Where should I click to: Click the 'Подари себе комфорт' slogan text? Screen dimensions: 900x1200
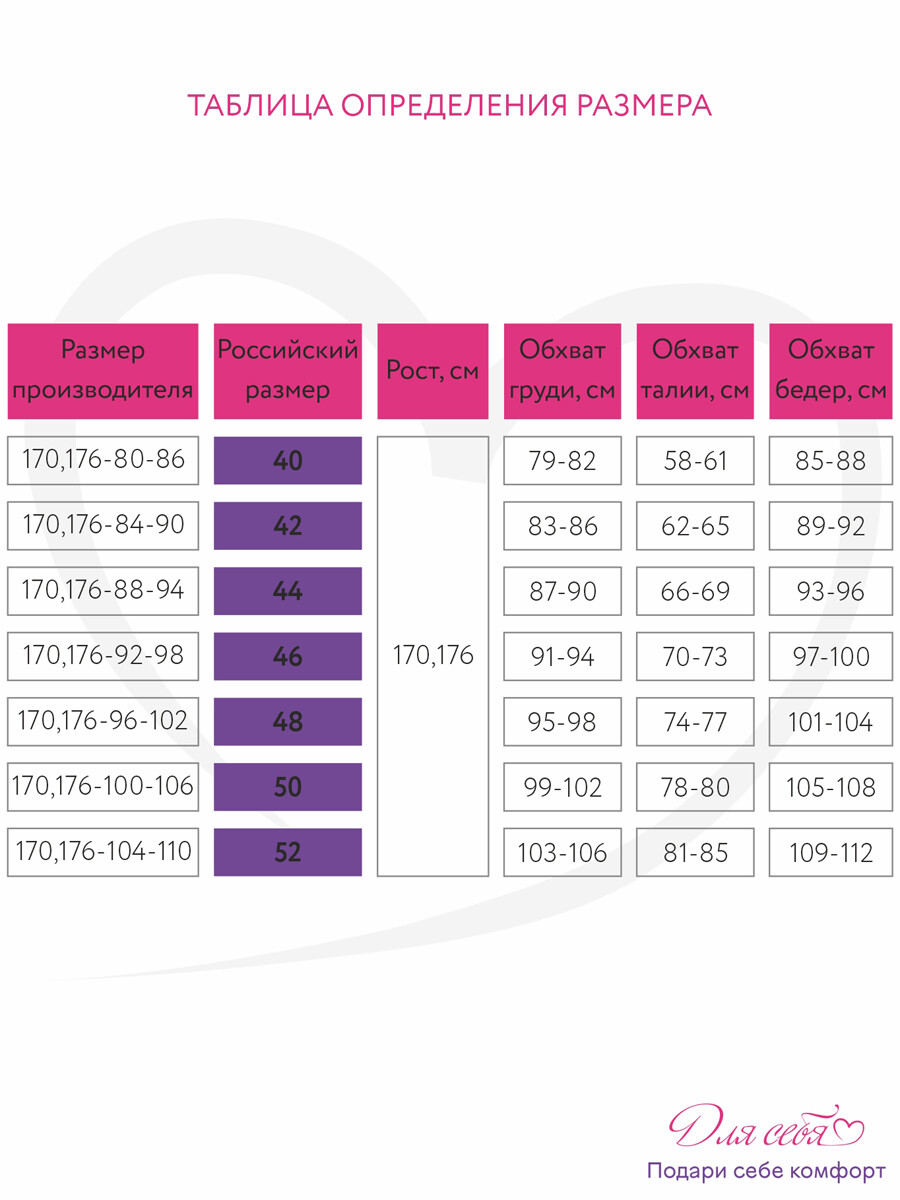766,1171
